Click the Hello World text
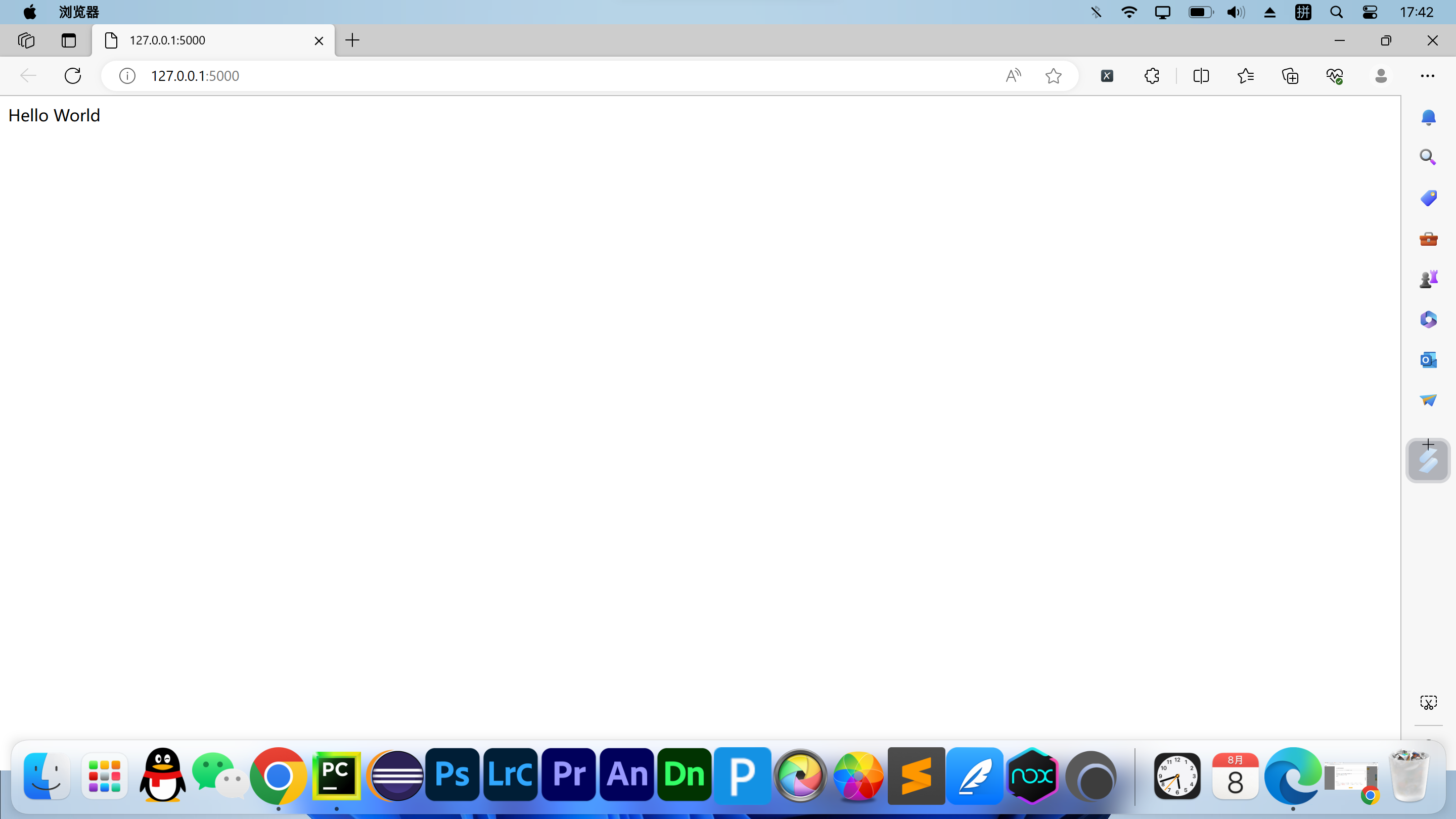The image size is (1456, 819). tap(54, 115)
